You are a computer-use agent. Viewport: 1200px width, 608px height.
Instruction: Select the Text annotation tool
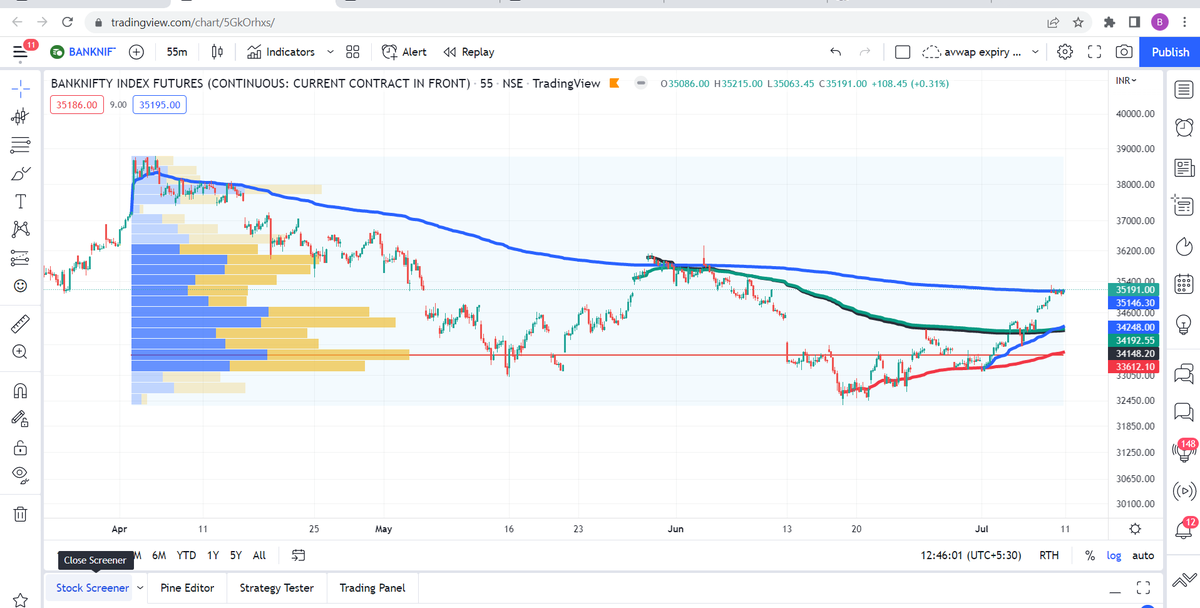click(x=20, y=202)
